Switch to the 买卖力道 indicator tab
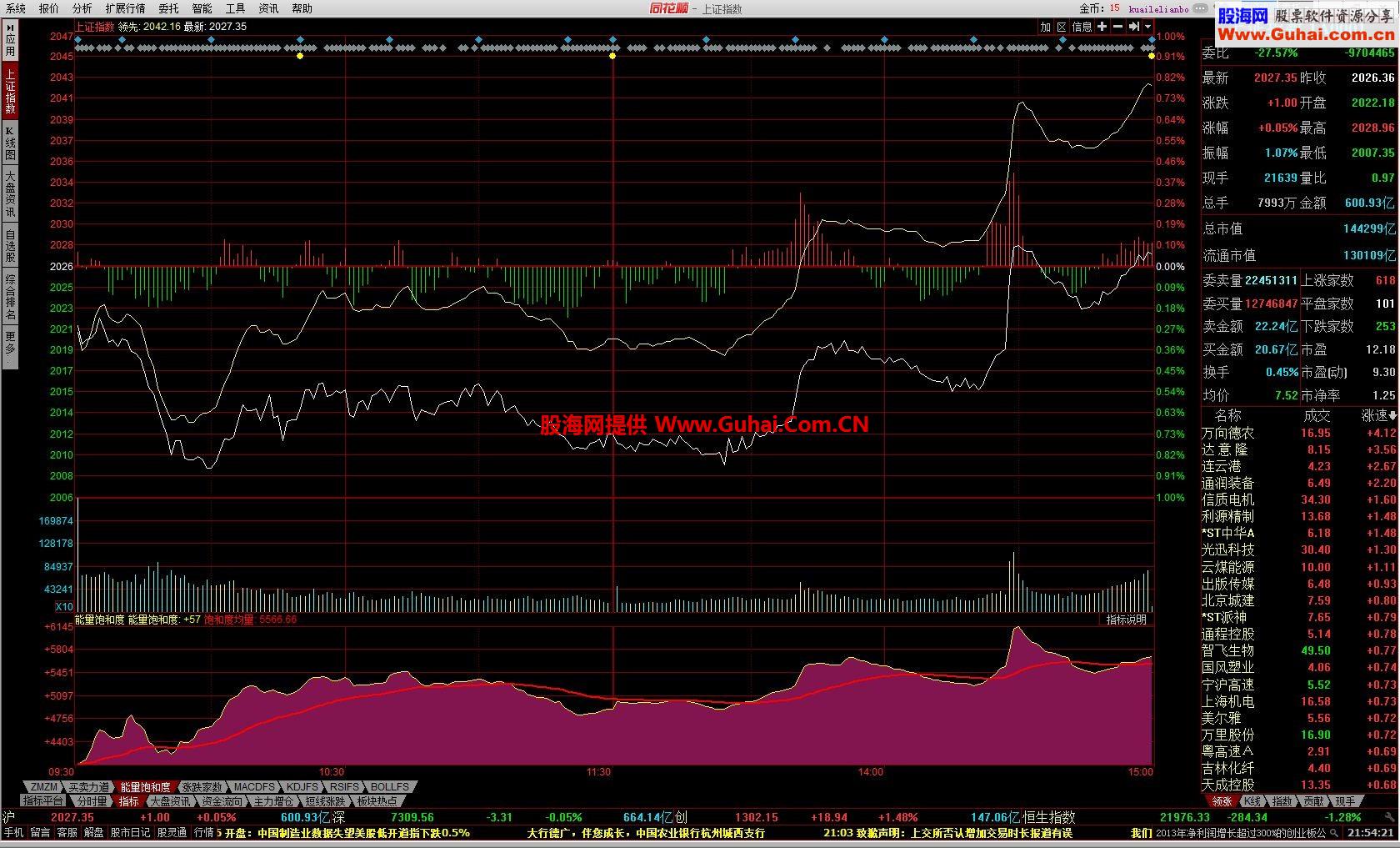Screen dimensions: 1400x848 tap(88, 787)
